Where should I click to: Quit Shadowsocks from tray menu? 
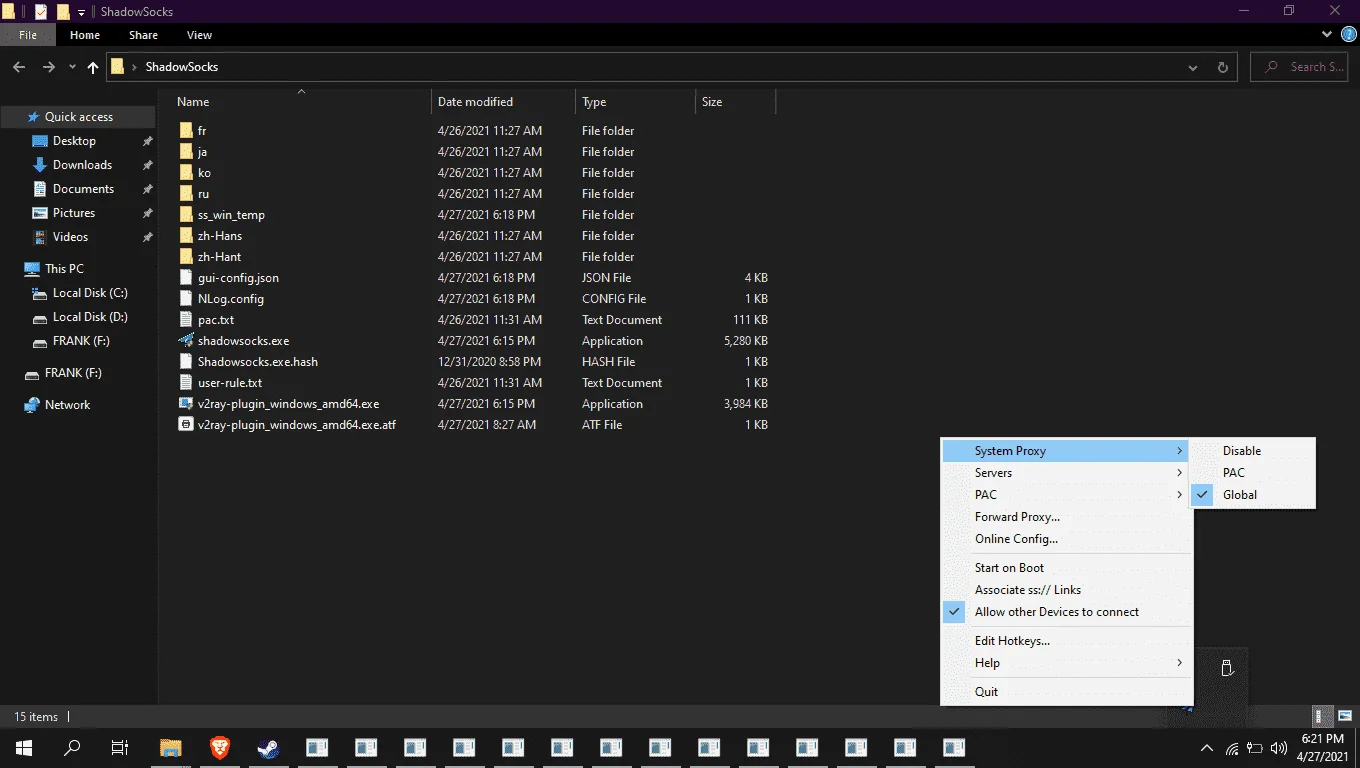[1067, 692]
